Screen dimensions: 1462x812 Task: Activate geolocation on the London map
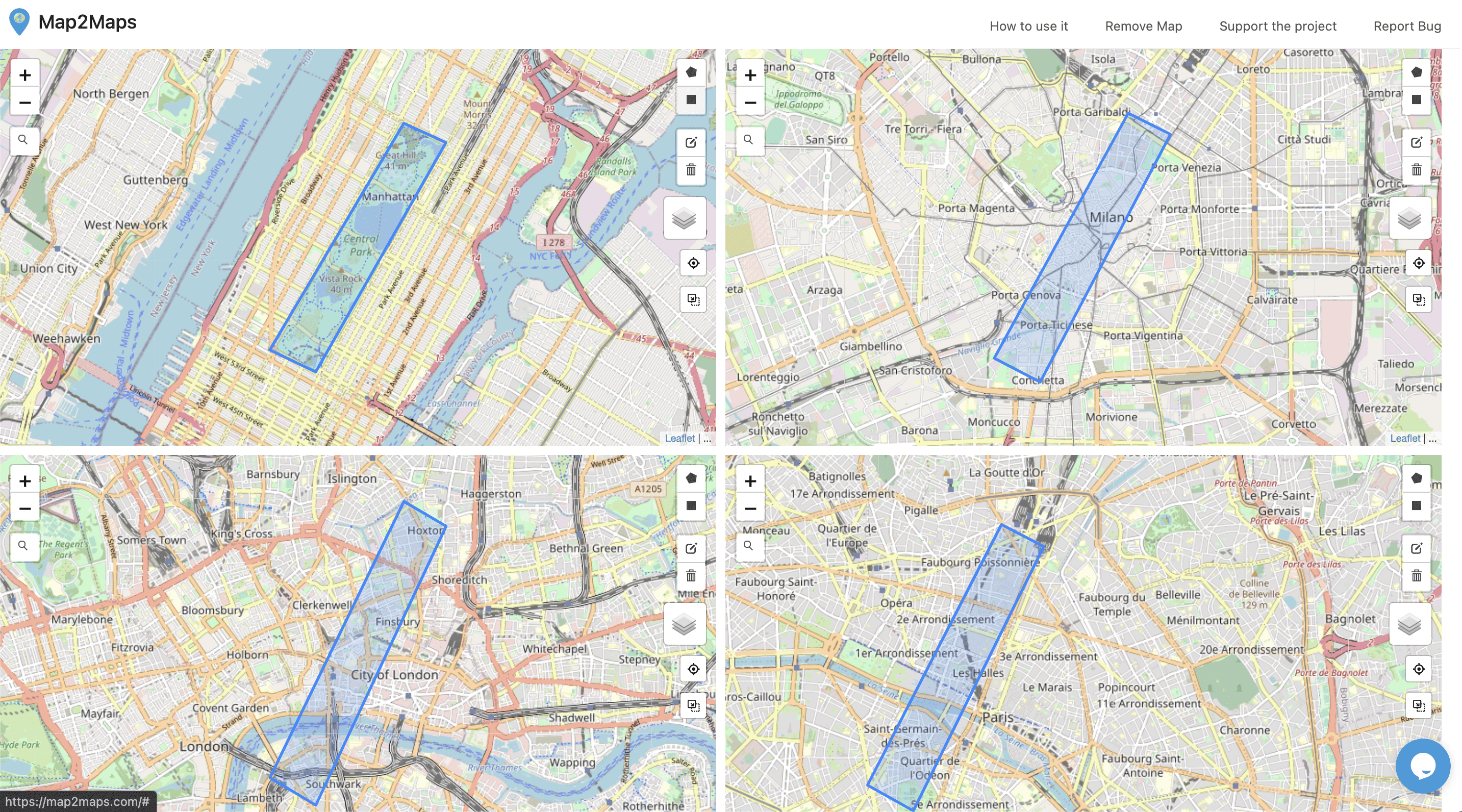pyautogui.click(x=694, y=669)
